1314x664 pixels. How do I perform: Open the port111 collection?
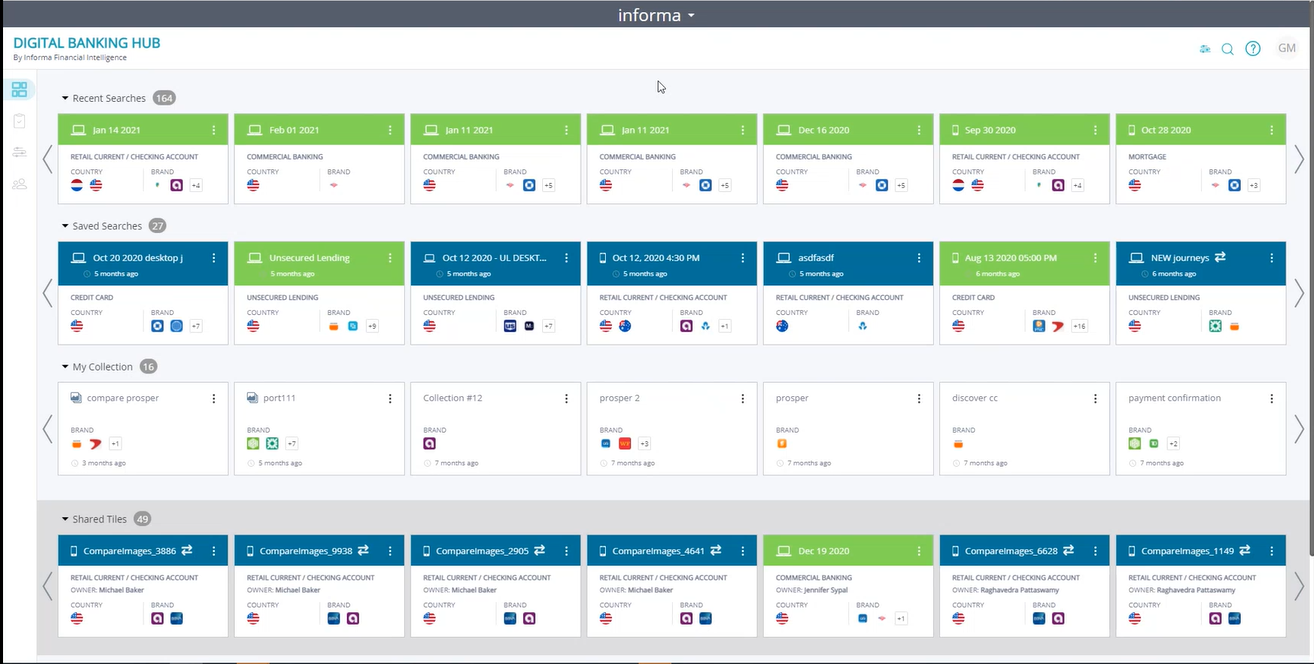pyautogui.click(x=319, y=429)
